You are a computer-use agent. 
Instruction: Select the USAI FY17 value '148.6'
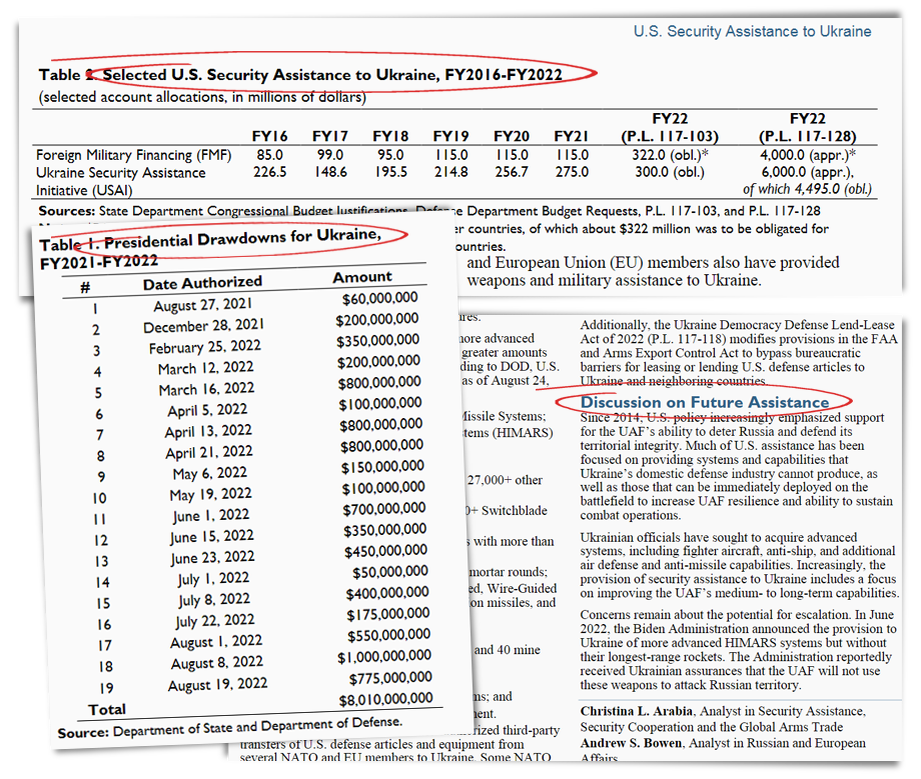(x=330, y=172)
